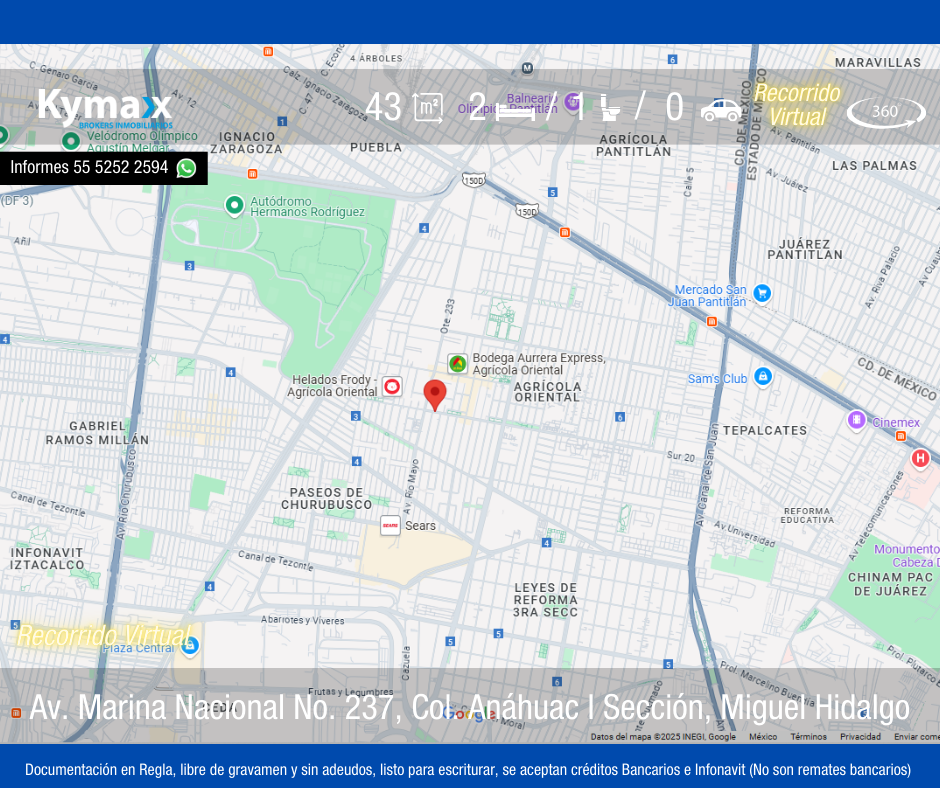Click the Abarrotes y Víveres label
Screen dimensions: 940x788
(303, 620)
